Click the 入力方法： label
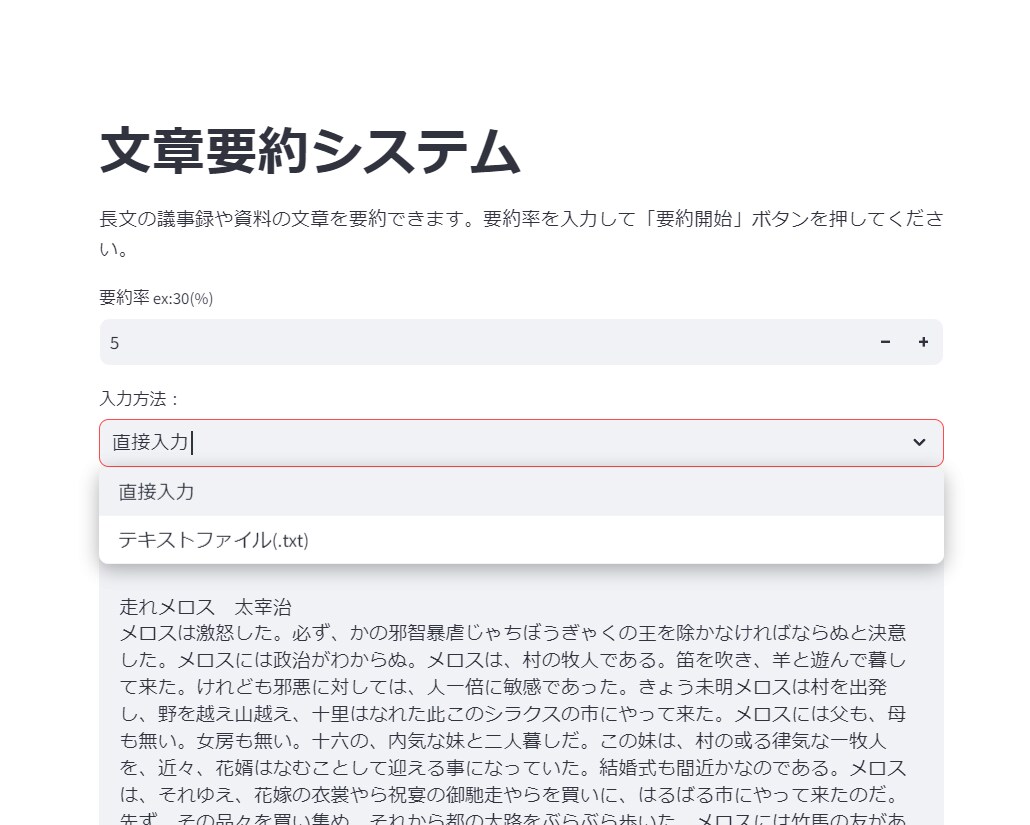 139,399
